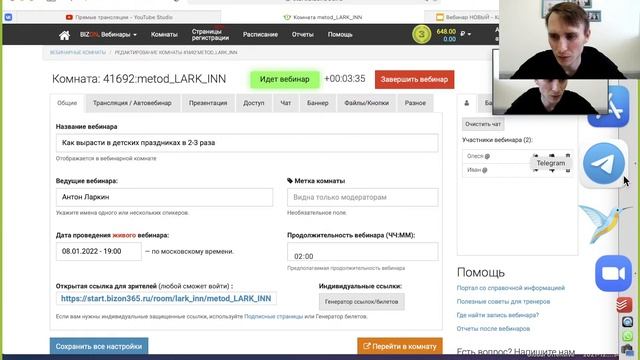The image size is (640, 360).
Task: Open the Файлы/Кнопки tab
Action: [x=367, y=103]
